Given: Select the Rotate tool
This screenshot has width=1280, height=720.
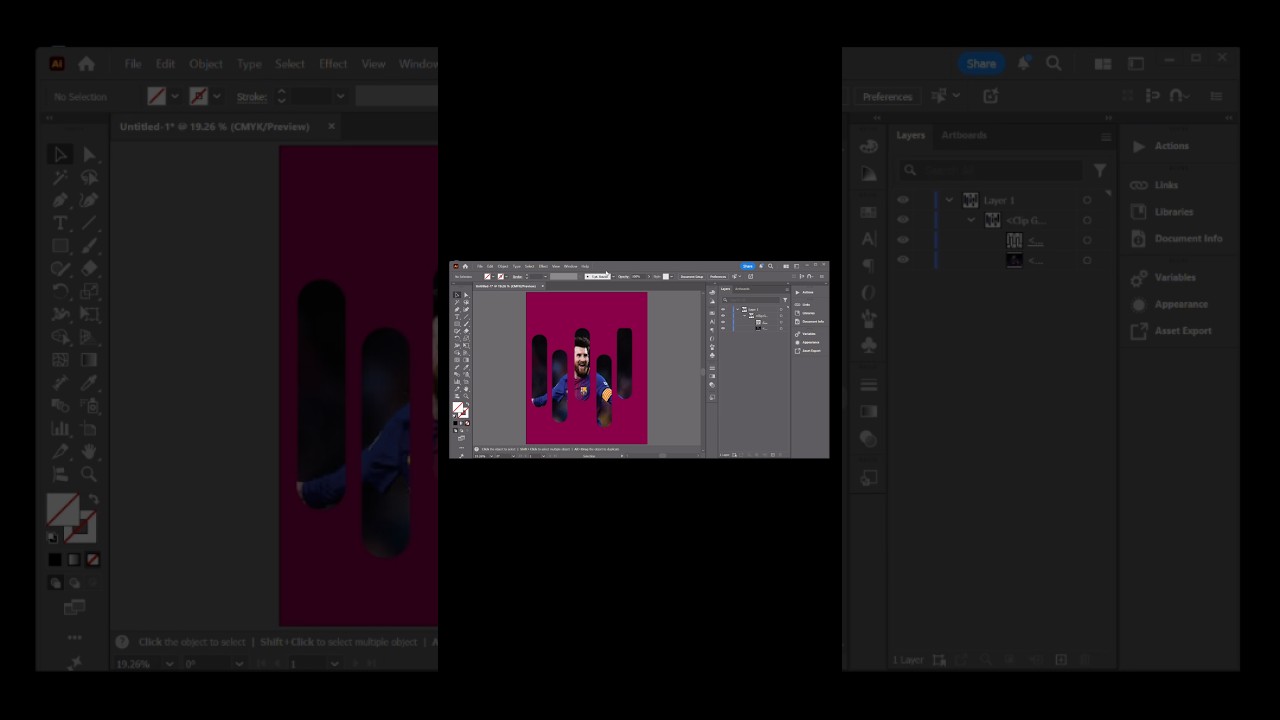Looking at the screenshot, I should 60,292.
